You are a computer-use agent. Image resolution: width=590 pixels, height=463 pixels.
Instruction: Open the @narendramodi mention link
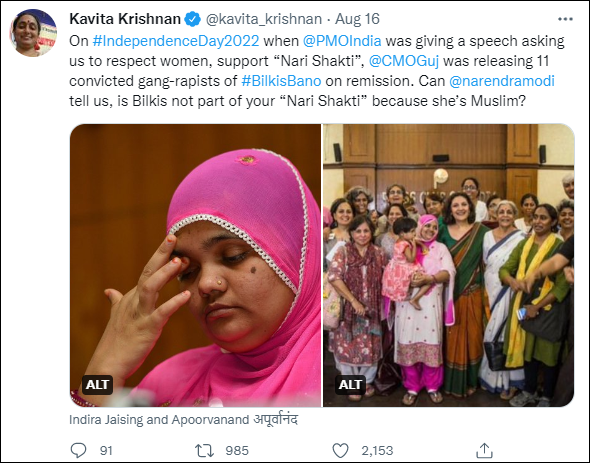(x=502, y=81)
